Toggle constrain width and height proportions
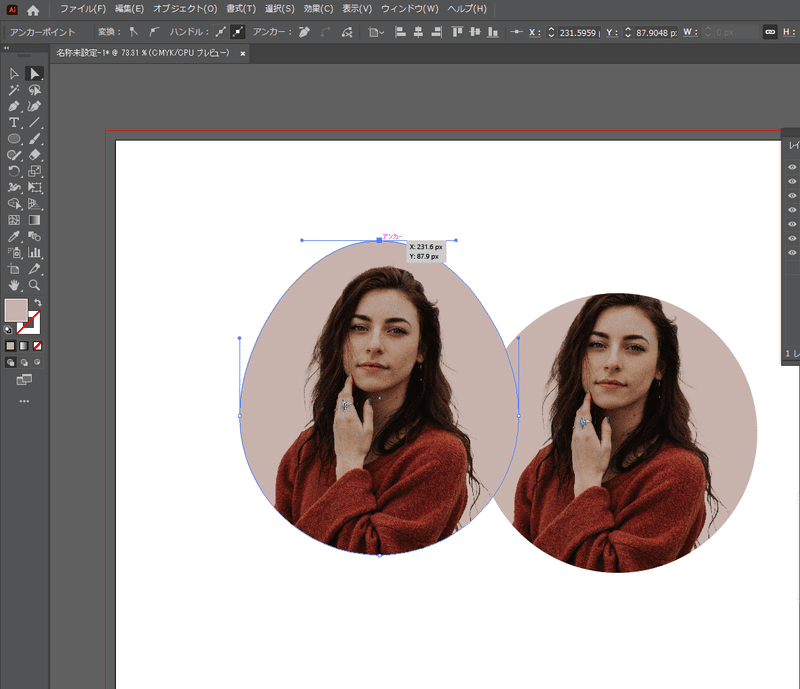Image resolution: width=800 pixels, height=689 pixels. 770,32
